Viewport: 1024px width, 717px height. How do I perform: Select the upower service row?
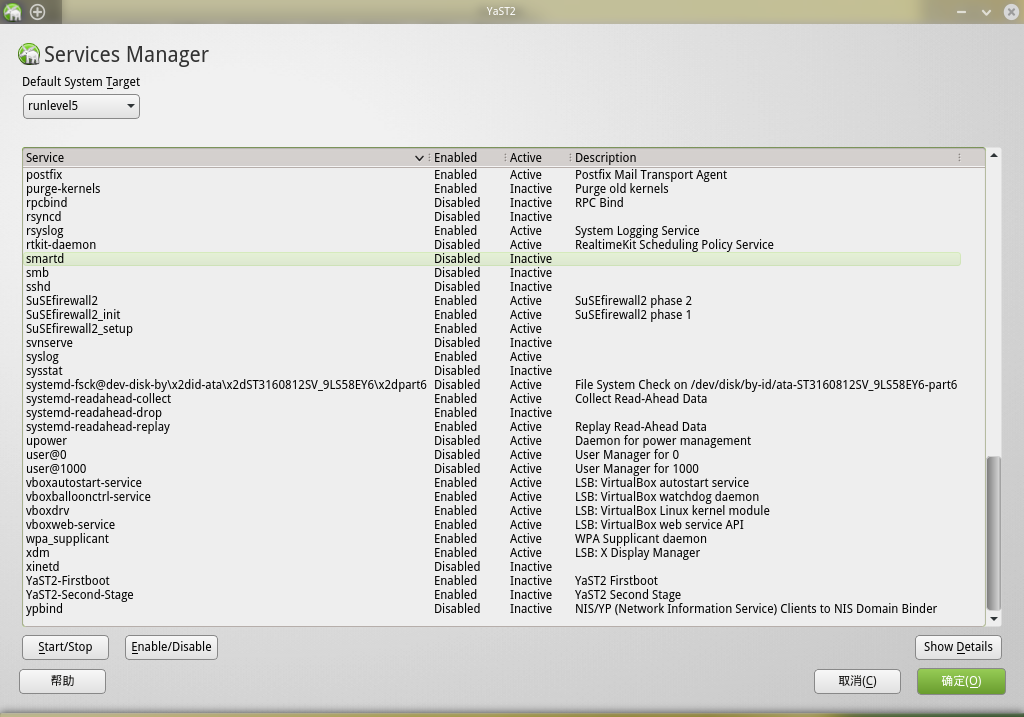pos(492,441)
